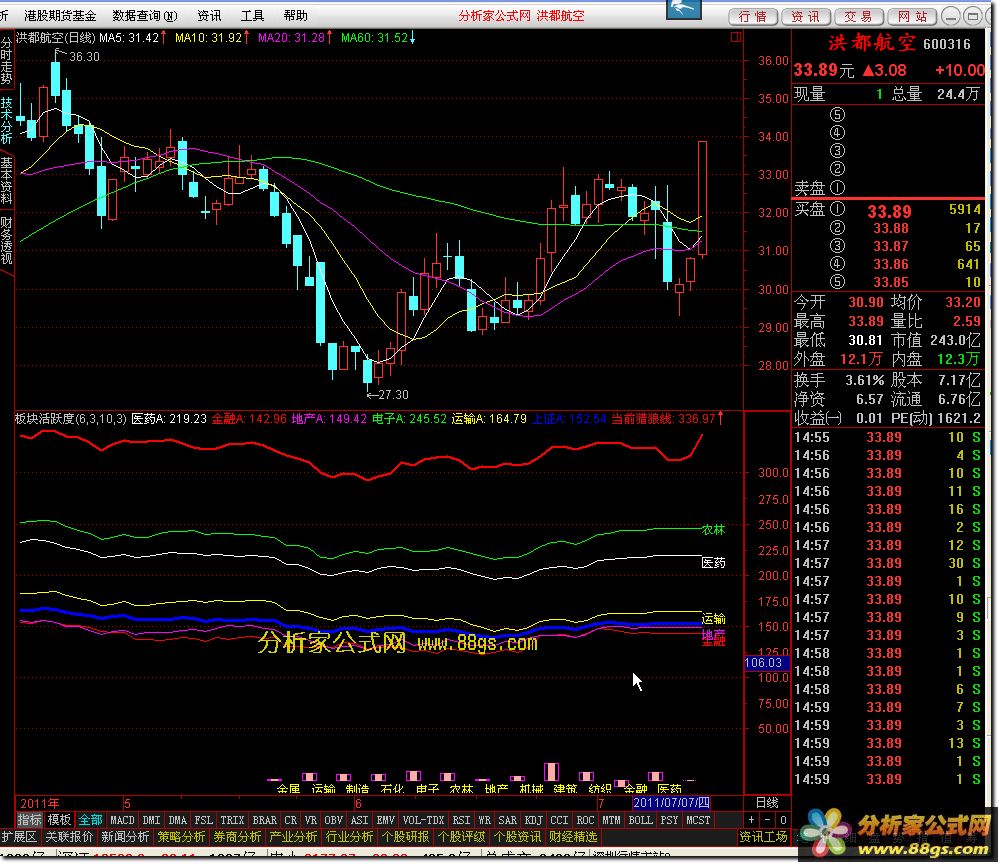
Task: Select the VOL-TDX indicator
Action: coord(423,820)
